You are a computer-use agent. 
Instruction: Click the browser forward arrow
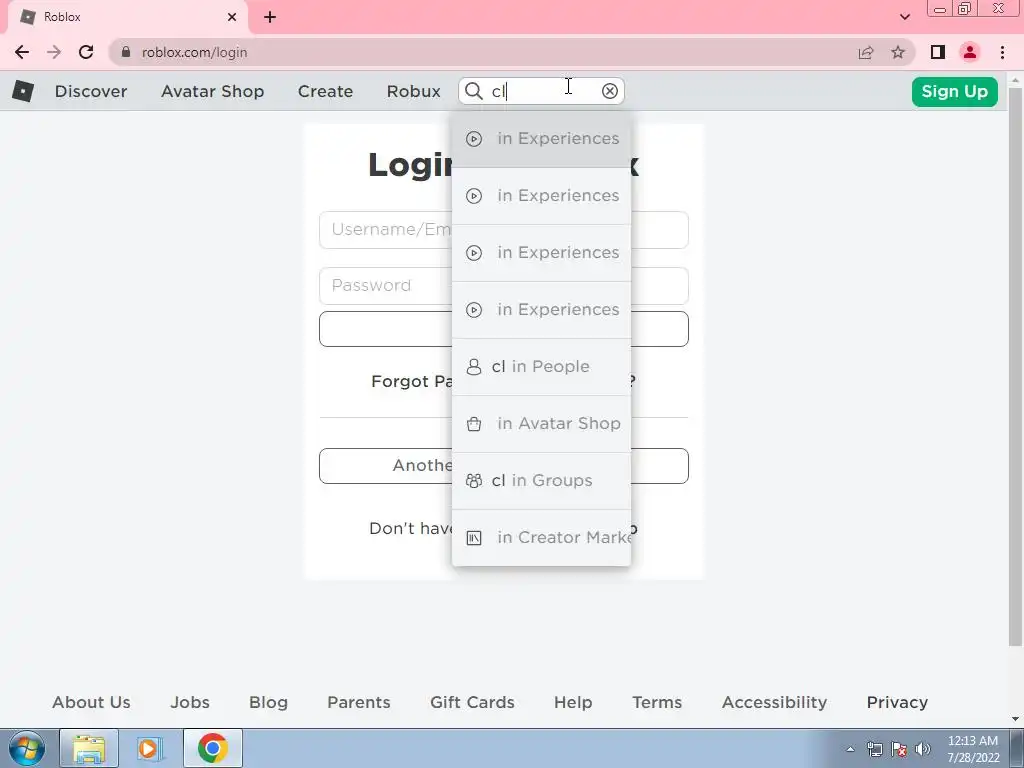pos(54,52)
